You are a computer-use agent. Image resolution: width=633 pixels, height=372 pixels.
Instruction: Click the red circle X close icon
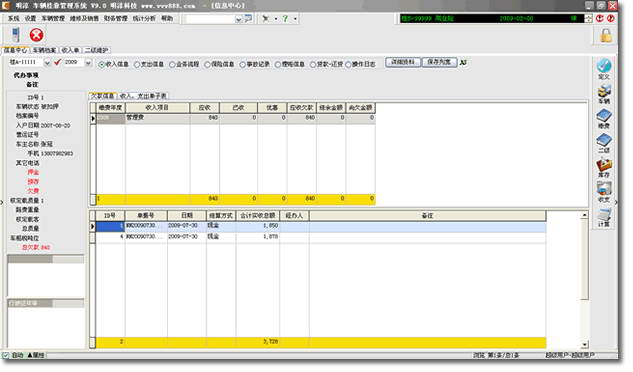click(x=36, y=35)
